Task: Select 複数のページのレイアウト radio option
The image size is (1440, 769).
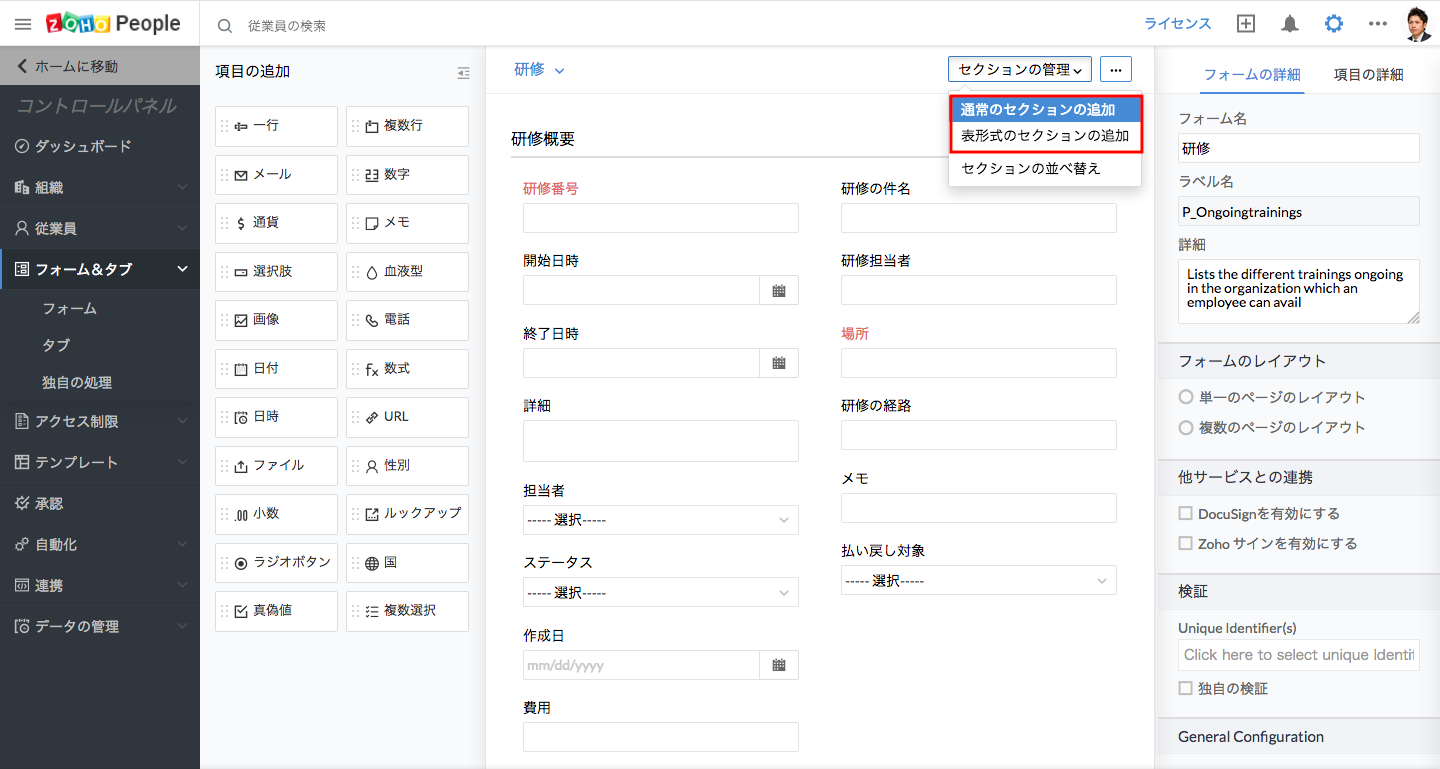Action: [1186, 427]
